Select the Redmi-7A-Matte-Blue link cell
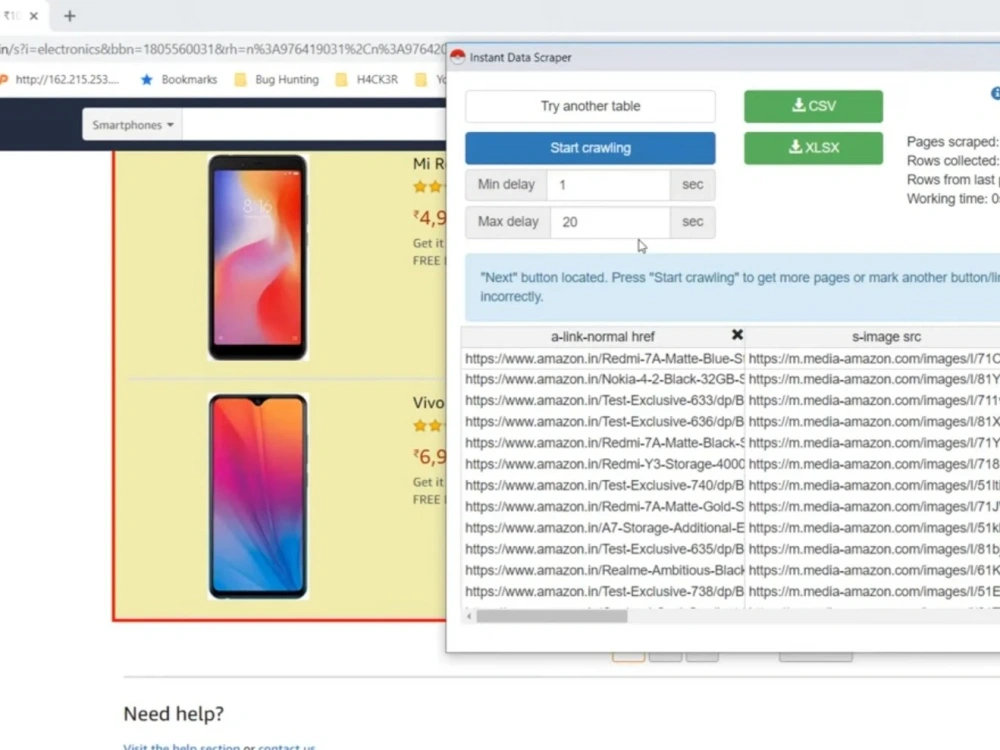 click(603, 358)
